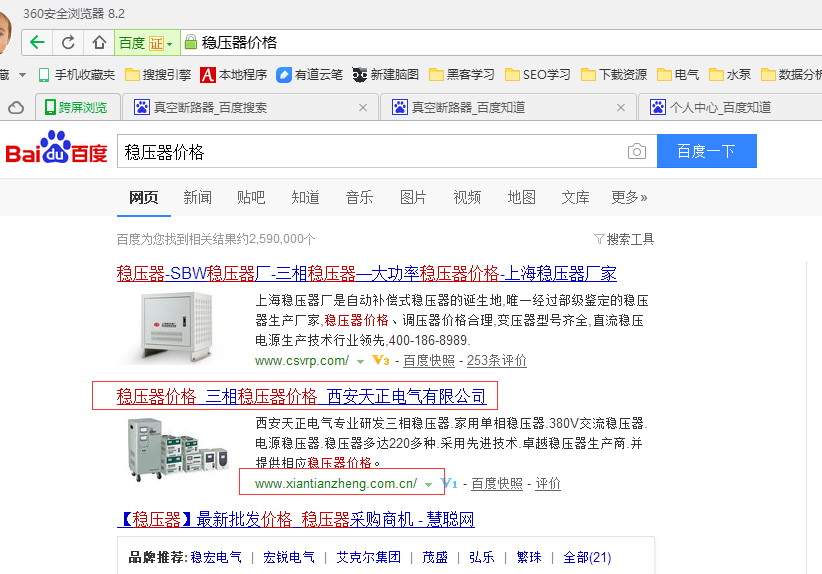
Task: Open the 稳压器-SBW稳压器厂 result link
Action: pos(366,273)
